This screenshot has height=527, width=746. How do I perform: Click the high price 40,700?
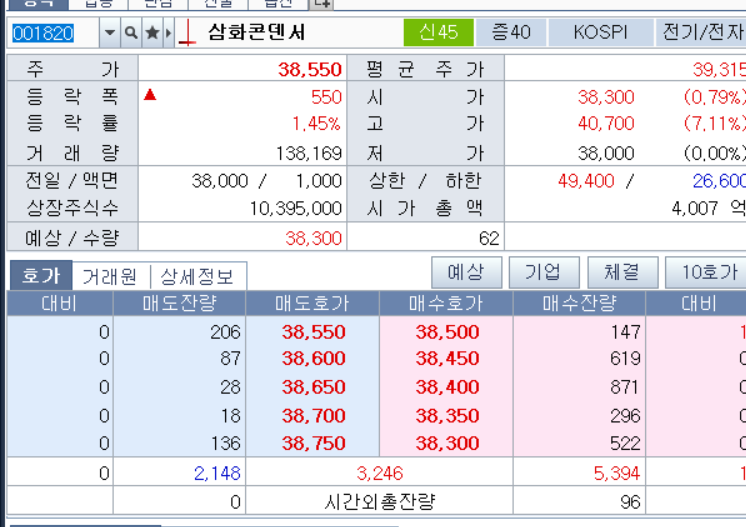click(606, 124)
